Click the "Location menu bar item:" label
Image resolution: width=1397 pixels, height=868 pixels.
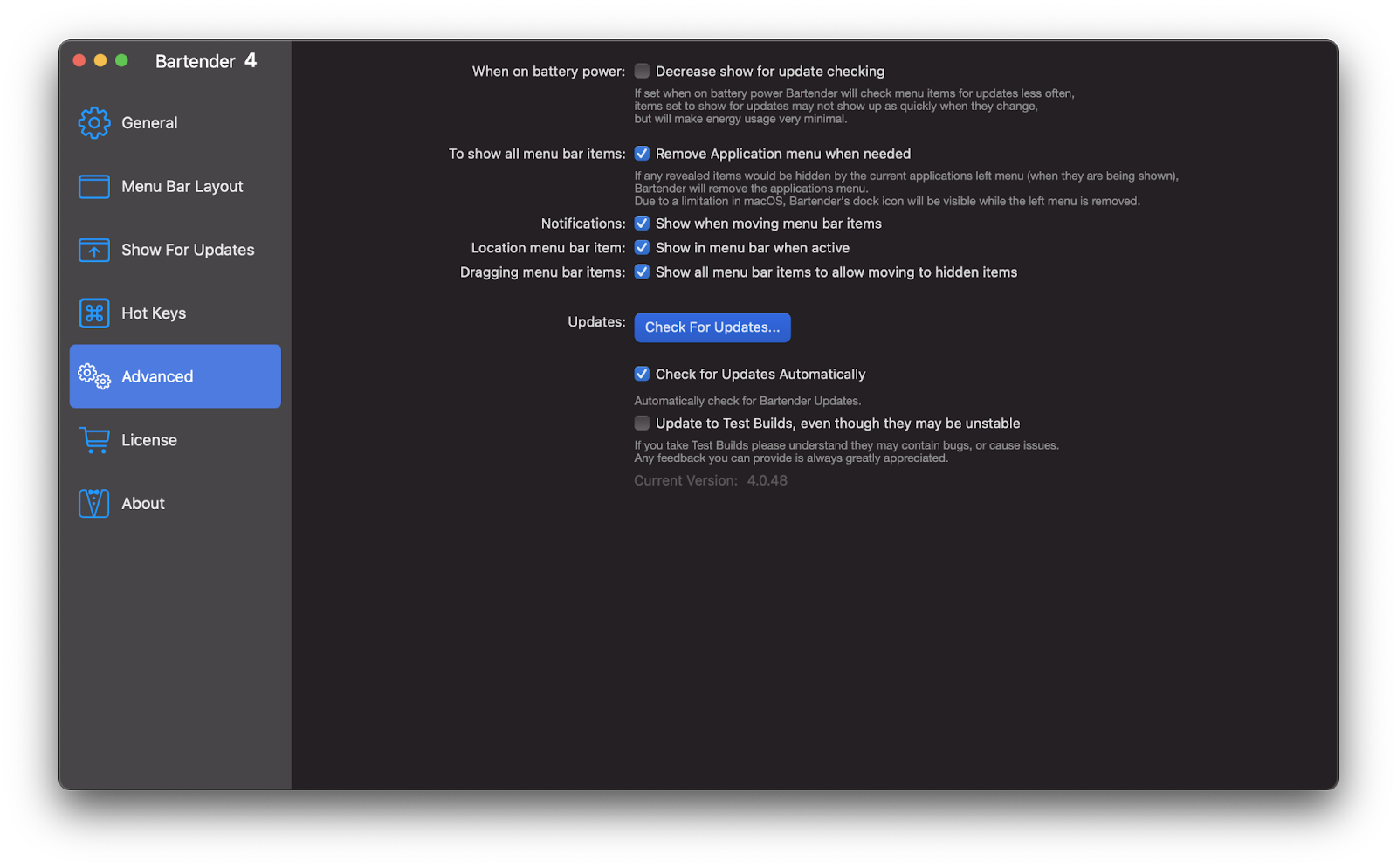click(548, 248)
